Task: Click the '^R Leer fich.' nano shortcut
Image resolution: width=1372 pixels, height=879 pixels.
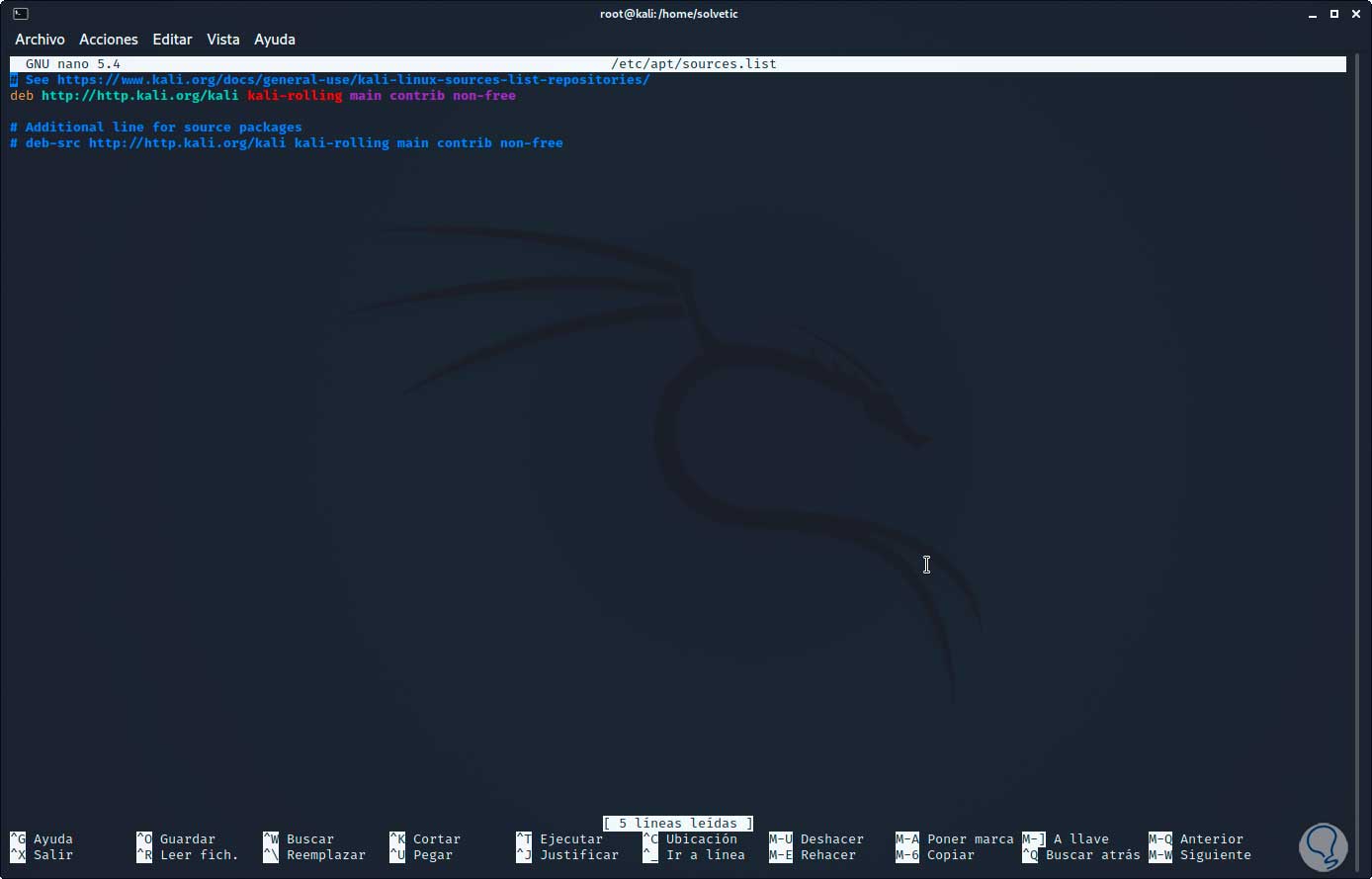Action: click(x=188, y=855)
